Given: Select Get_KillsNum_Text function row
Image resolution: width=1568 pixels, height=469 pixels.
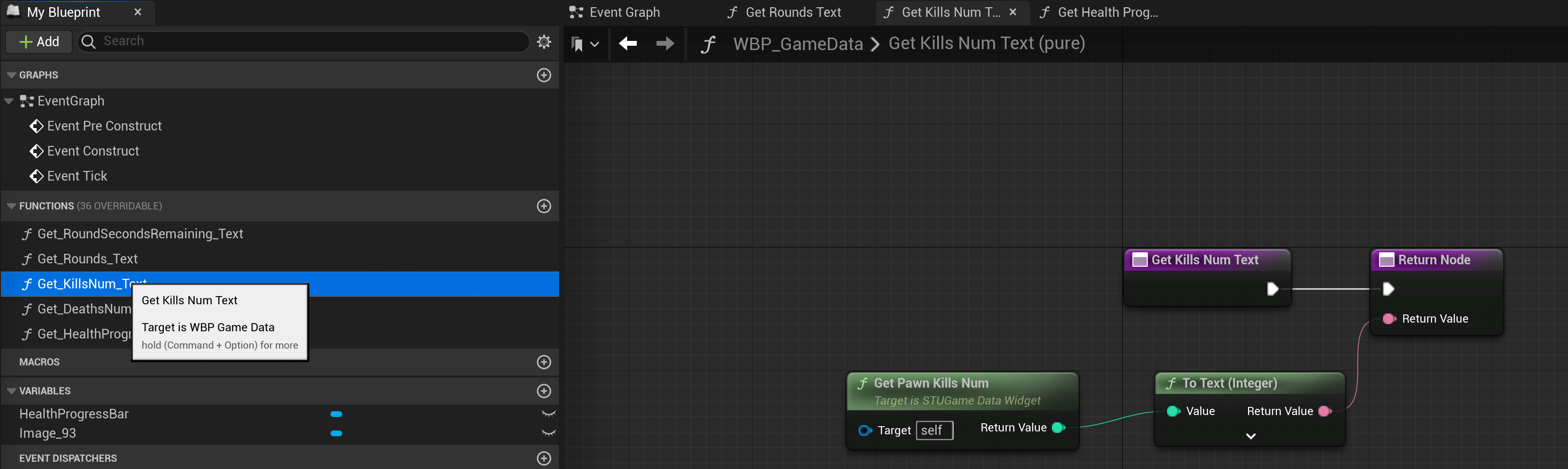Looking at the screenshot, I should (x=279, y=284).
